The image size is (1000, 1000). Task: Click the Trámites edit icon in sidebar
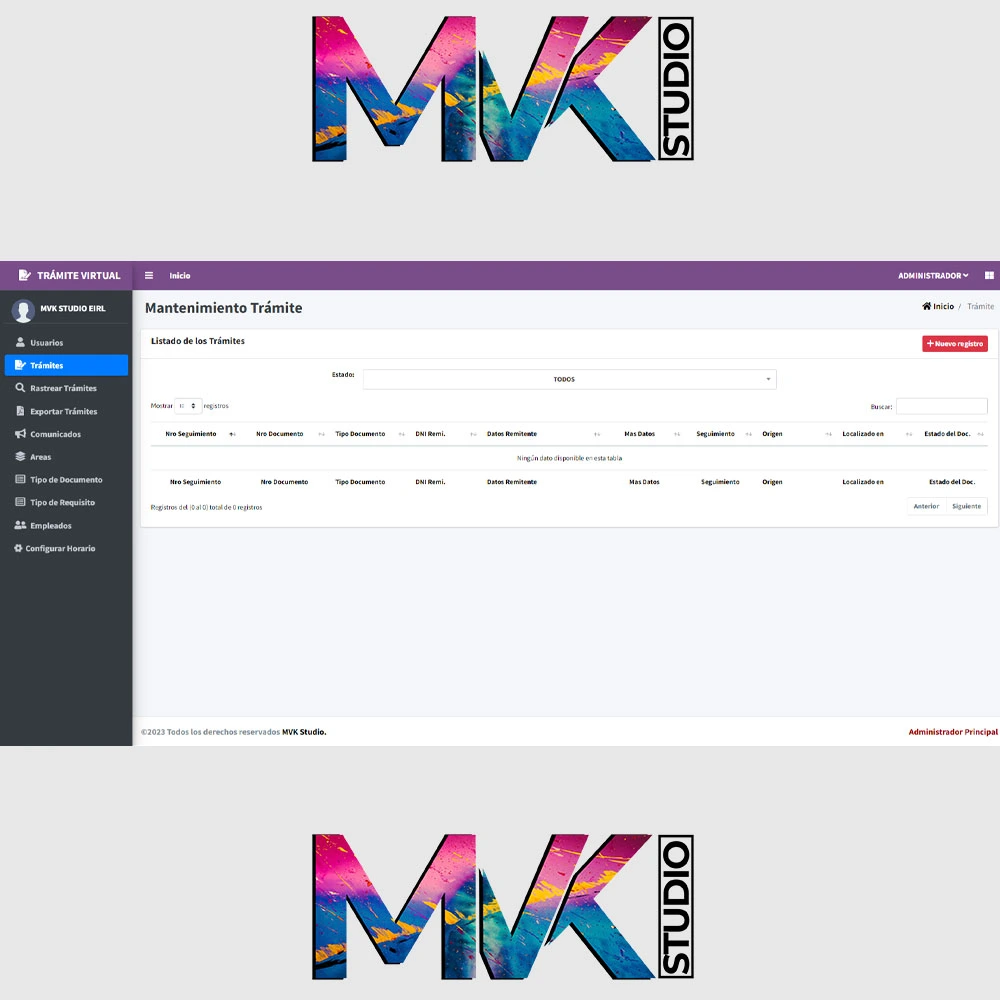click(20, 365)
